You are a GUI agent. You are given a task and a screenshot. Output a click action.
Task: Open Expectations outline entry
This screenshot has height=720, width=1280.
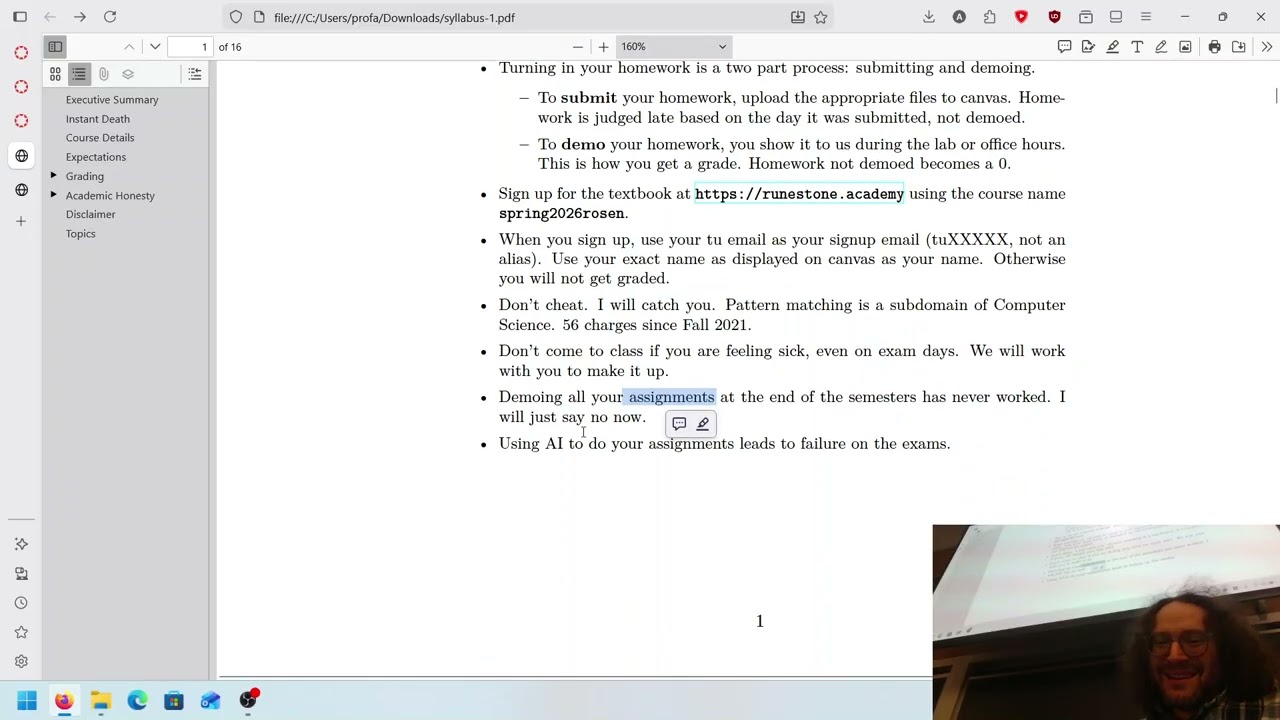pyautogui.click(x=96, y=157)
